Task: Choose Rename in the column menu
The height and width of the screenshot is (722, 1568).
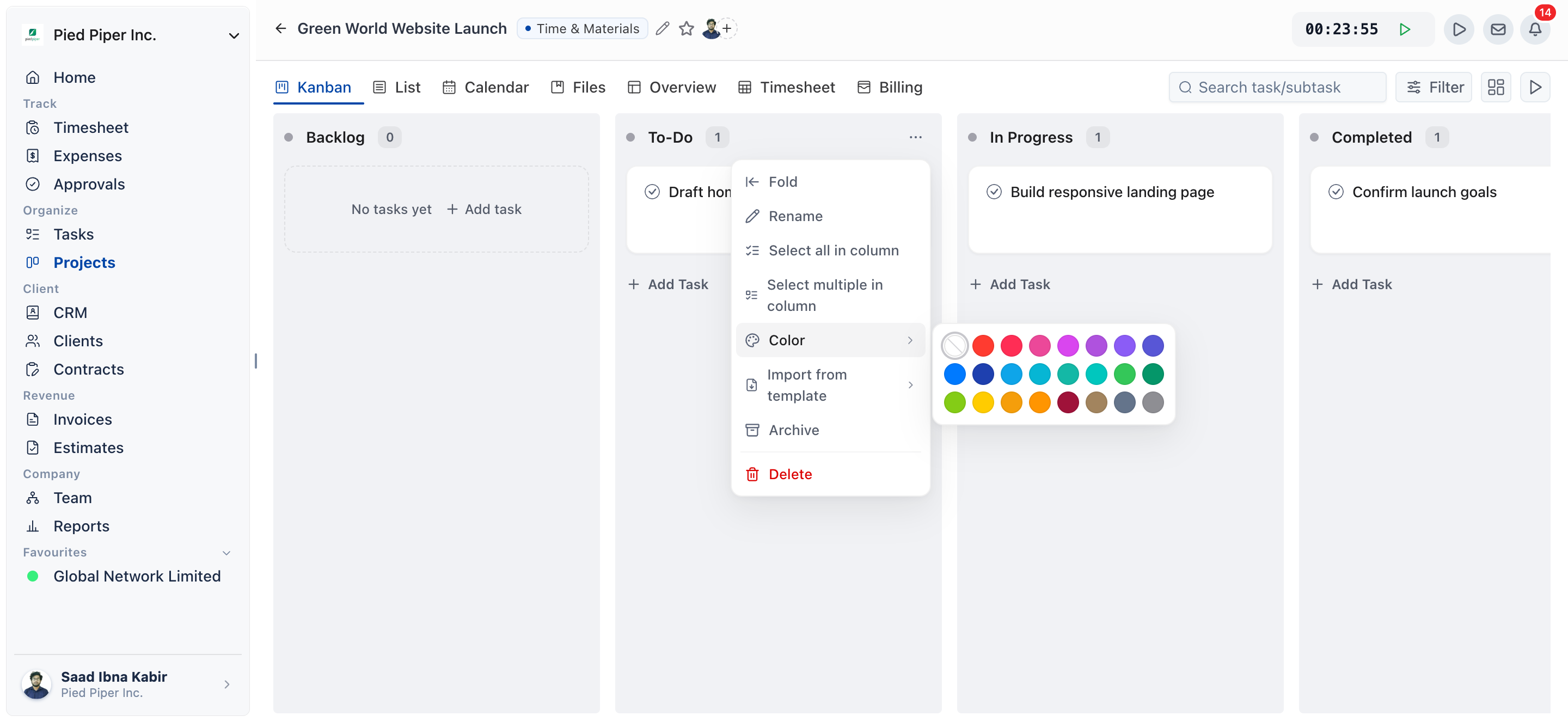Action: coord(830,216)
